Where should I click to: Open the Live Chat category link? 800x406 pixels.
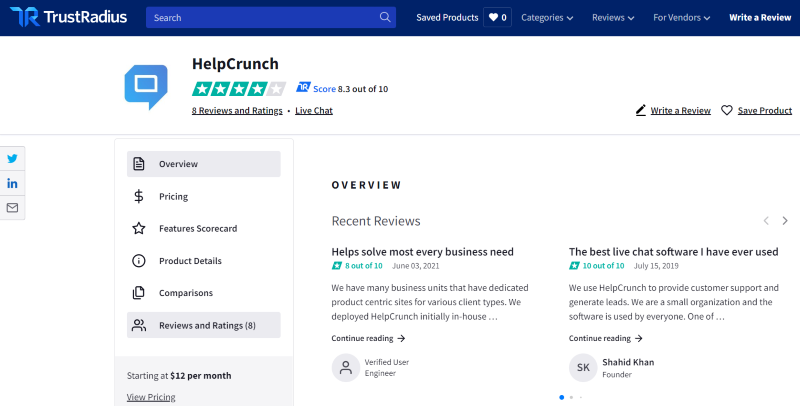(x=314, y=111)
